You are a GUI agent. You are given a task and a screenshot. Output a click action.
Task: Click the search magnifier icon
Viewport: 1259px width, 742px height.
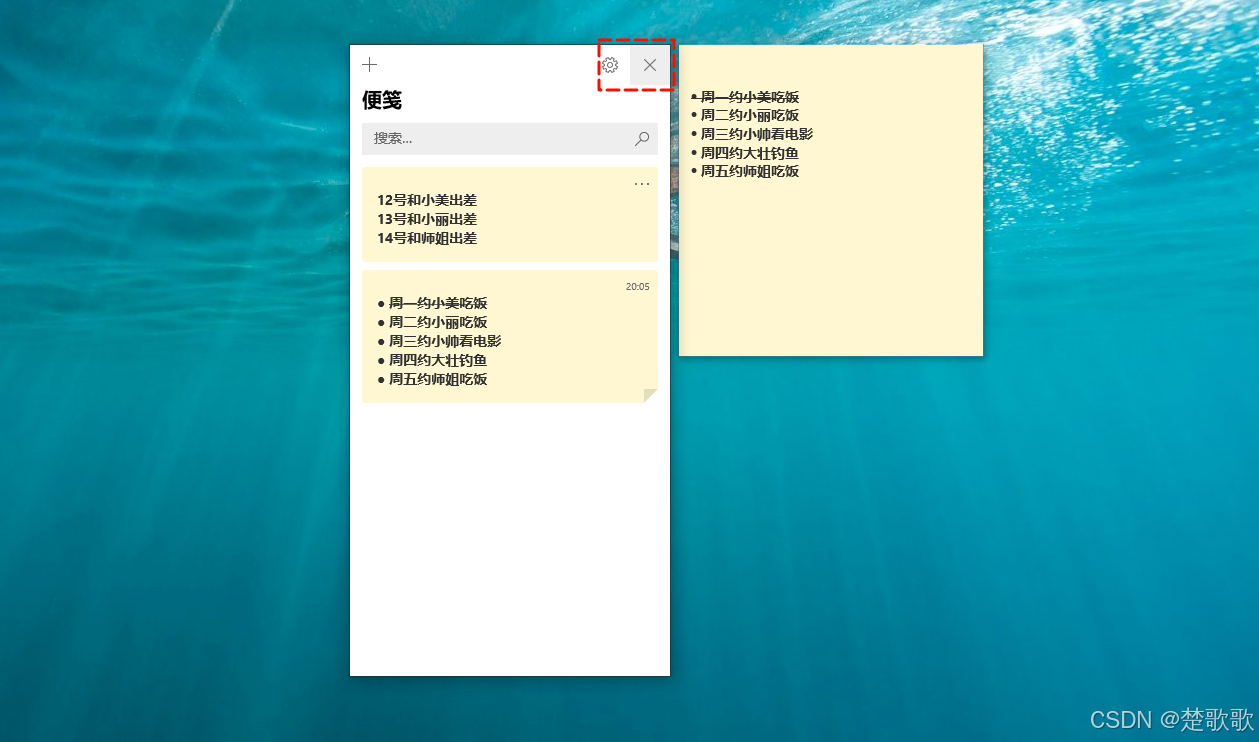tap(642, 139)
